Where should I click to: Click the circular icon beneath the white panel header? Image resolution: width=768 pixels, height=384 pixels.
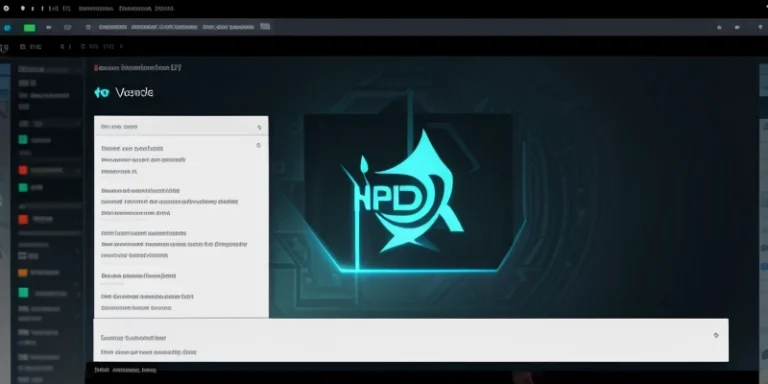coord(259,145)
